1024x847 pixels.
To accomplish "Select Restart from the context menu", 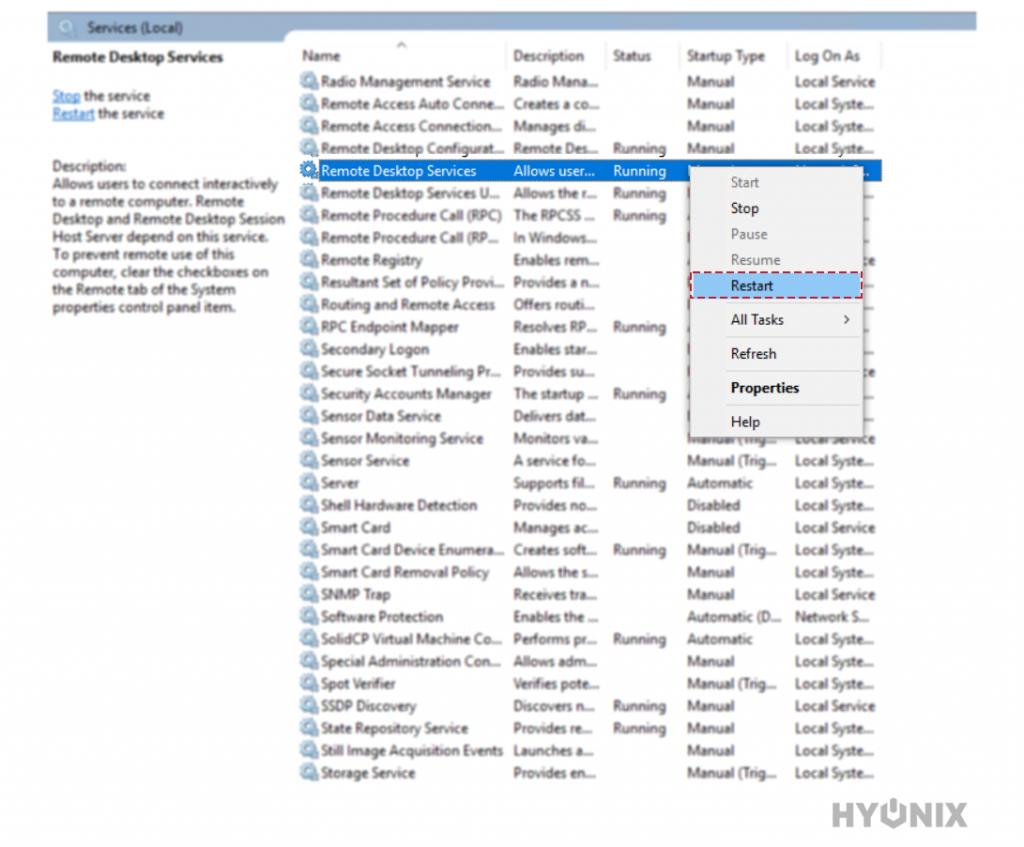I will (x=751, y=285).
